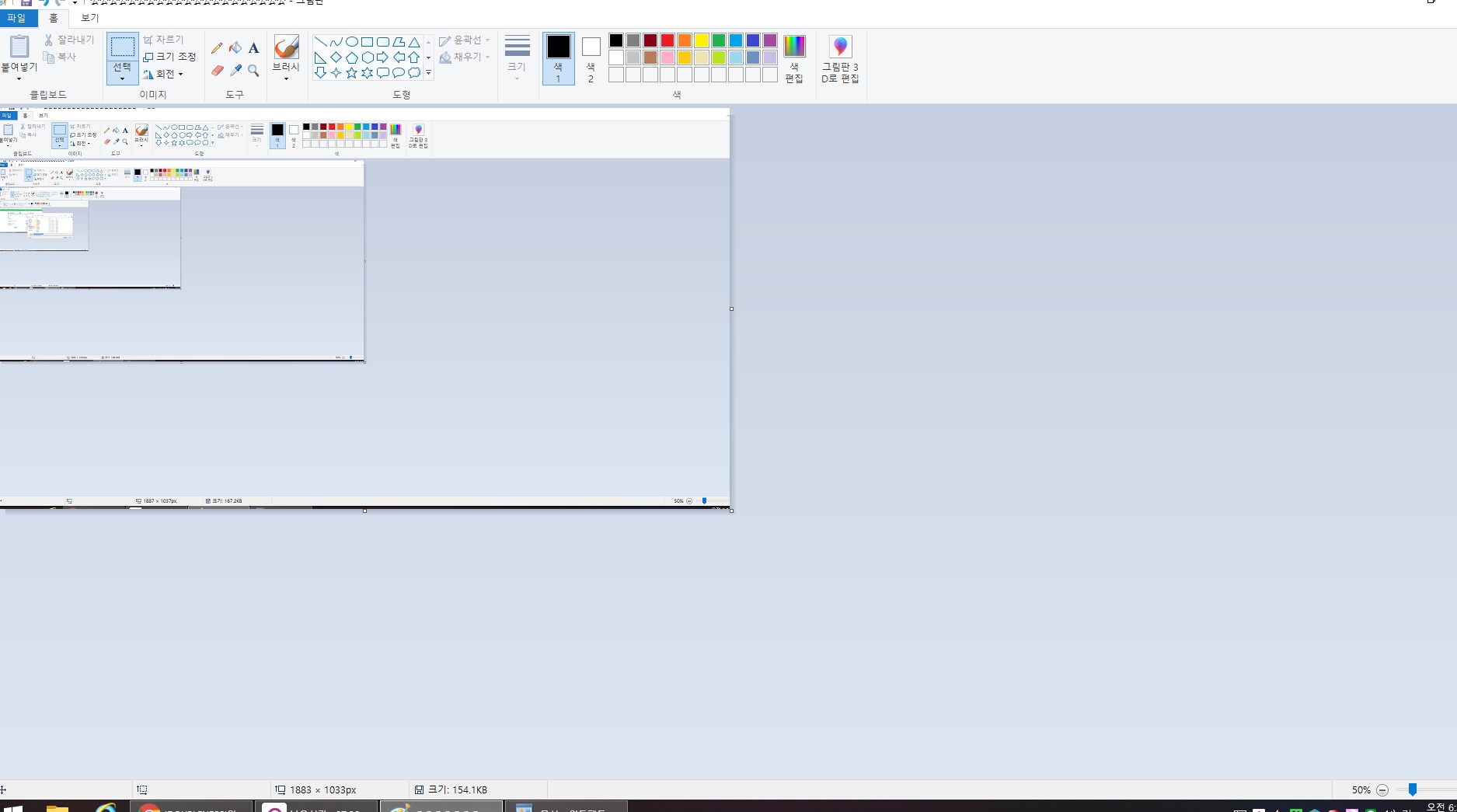
Task: Click the zoom slider thumb in the status bar
Action: [x=1413, y=789]
